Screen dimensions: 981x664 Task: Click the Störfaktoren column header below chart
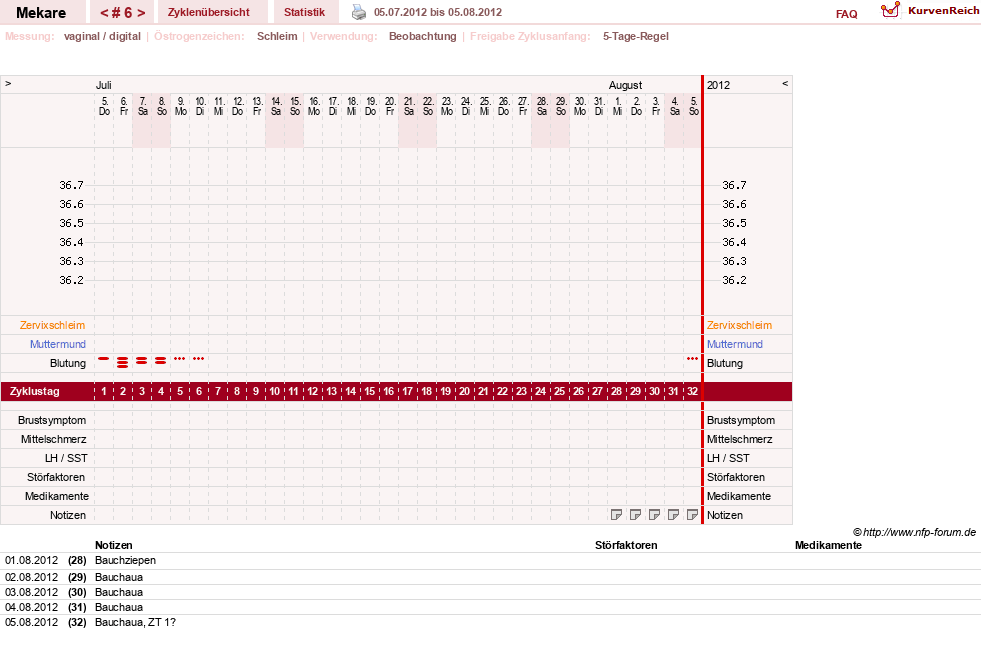[626, 545]
